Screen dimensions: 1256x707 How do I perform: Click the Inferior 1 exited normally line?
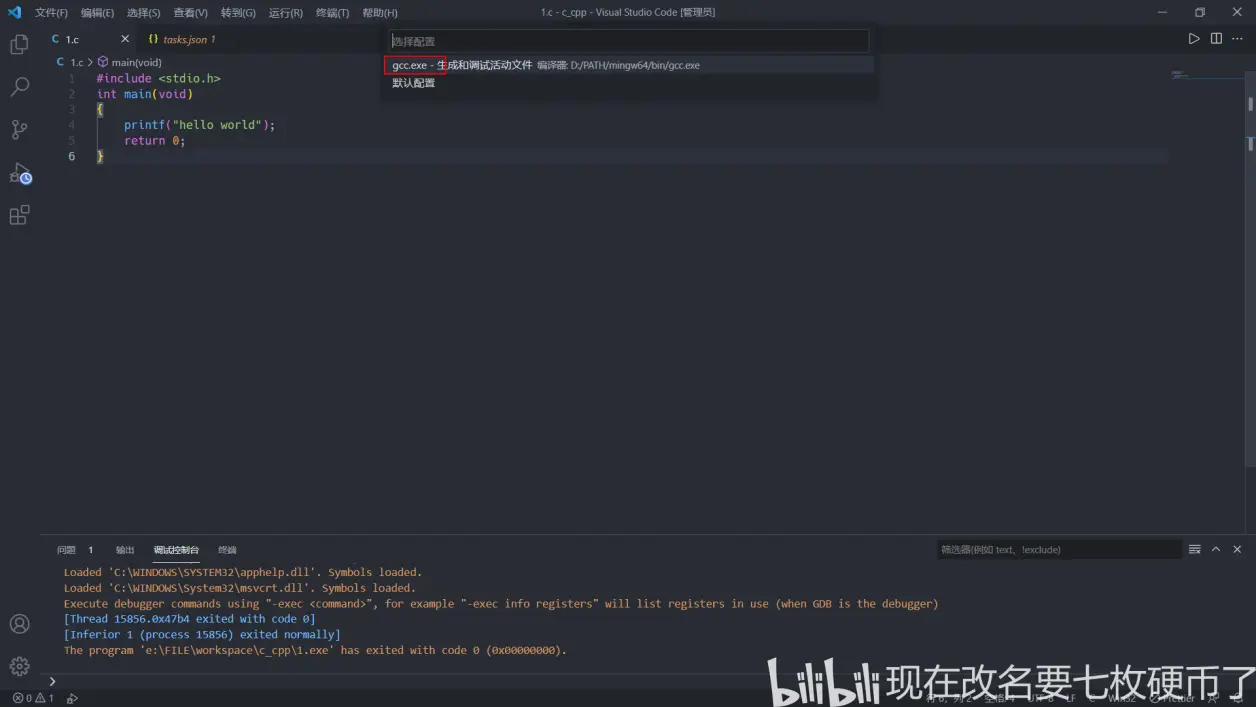pyautogui.click(x=202, y=635)
